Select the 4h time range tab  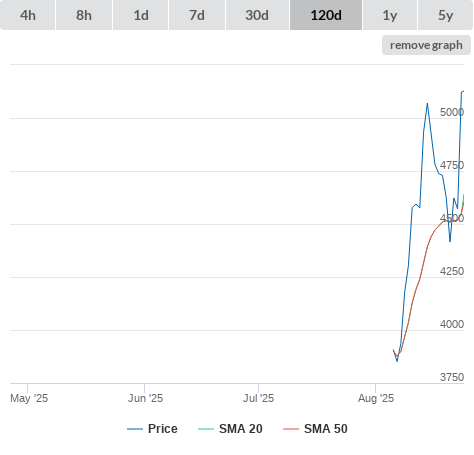point(27,15)
